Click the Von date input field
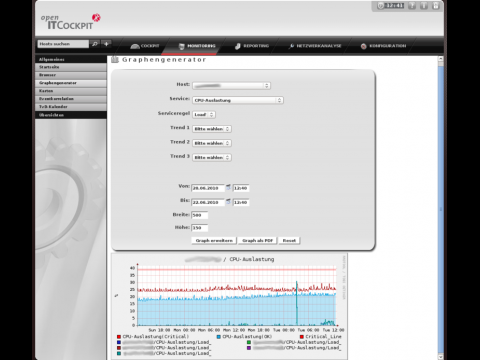This screenshot has height=360, width=480. [x=208, y=188]
